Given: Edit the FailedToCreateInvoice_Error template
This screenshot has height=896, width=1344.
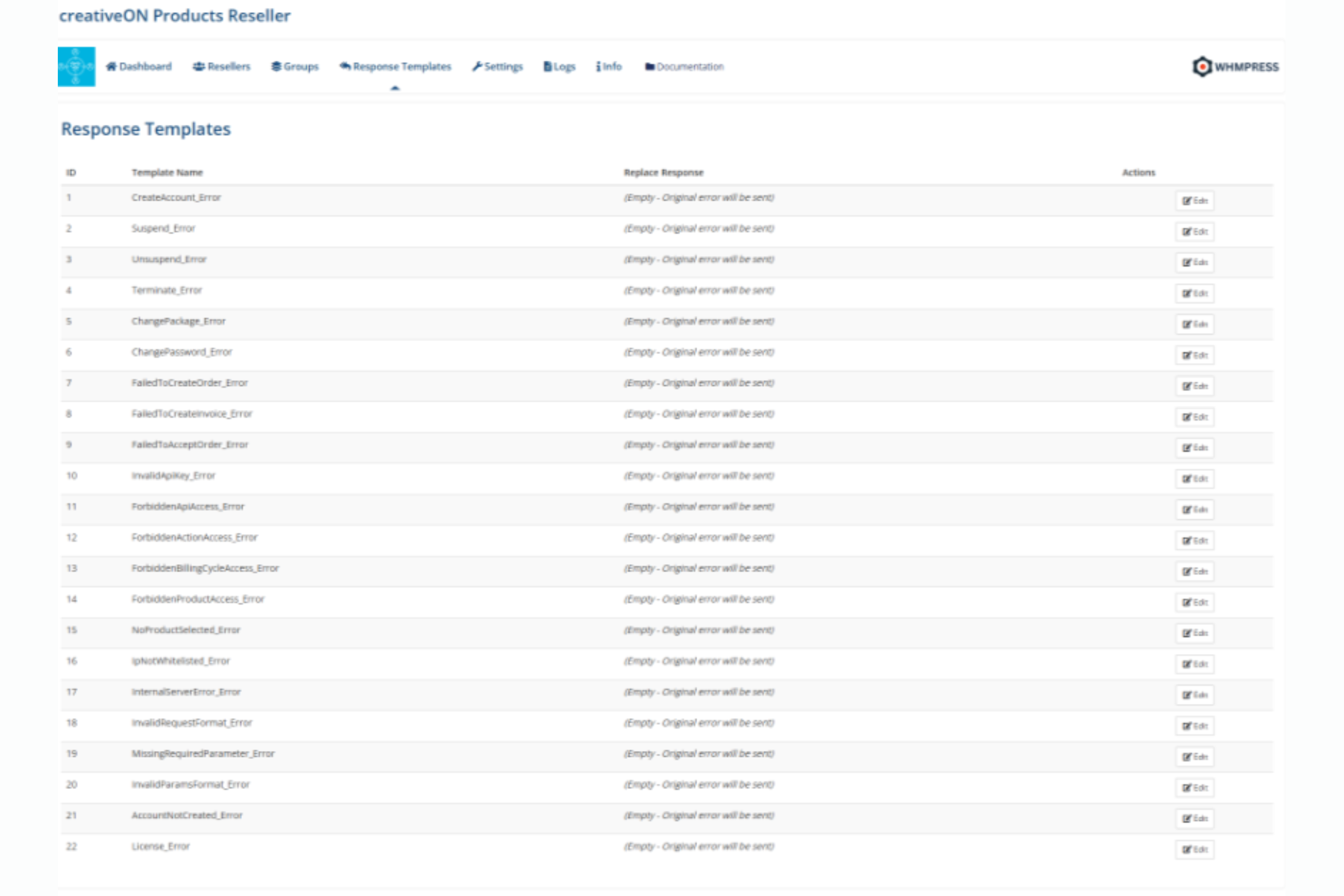Looking at the screenshot, I should pos(1194,417).
